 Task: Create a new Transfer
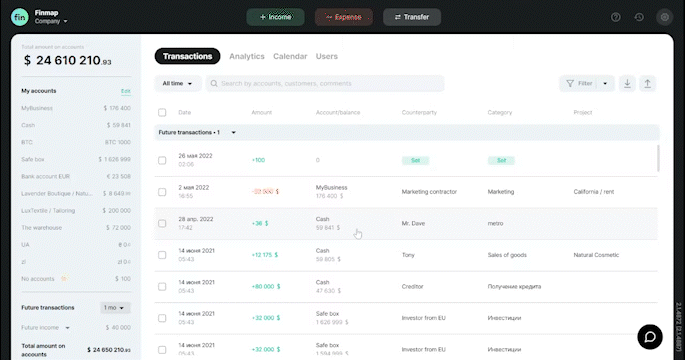(412, 17)
